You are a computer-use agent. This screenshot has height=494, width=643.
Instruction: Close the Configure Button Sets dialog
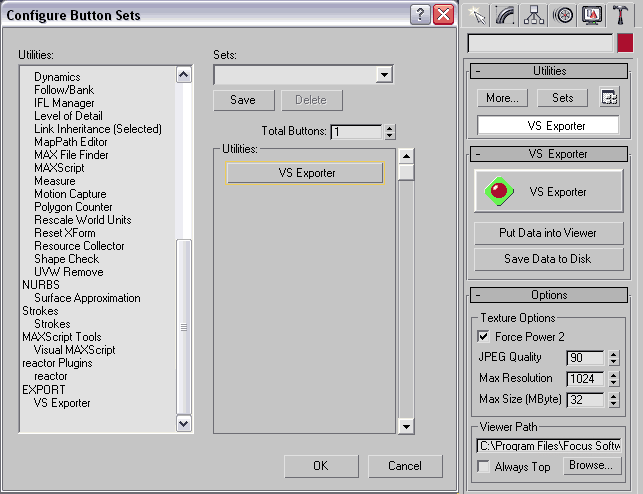tap(444, 15)
